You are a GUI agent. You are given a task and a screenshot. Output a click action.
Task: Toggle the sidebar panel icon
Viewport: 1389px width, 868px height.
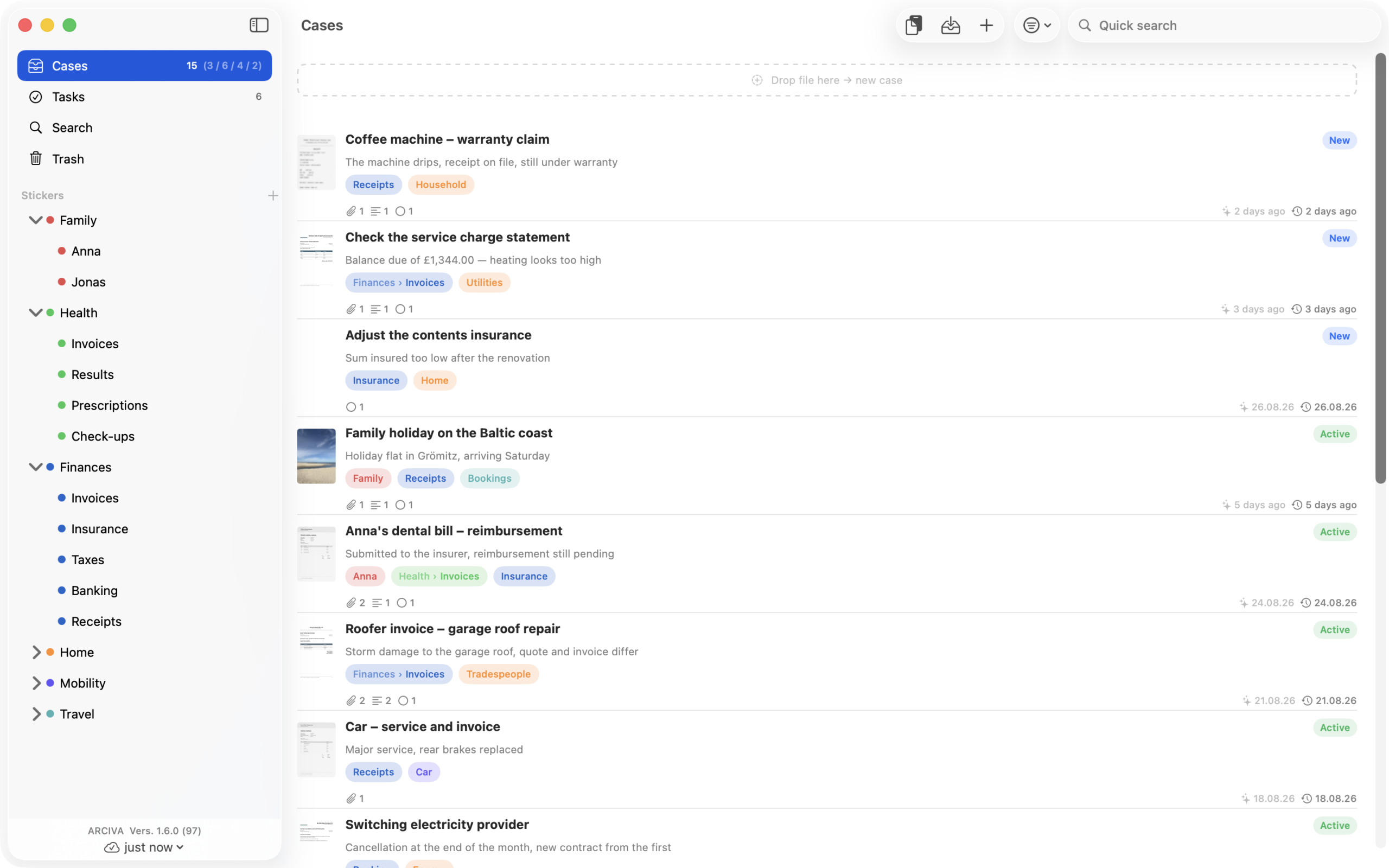259,25
